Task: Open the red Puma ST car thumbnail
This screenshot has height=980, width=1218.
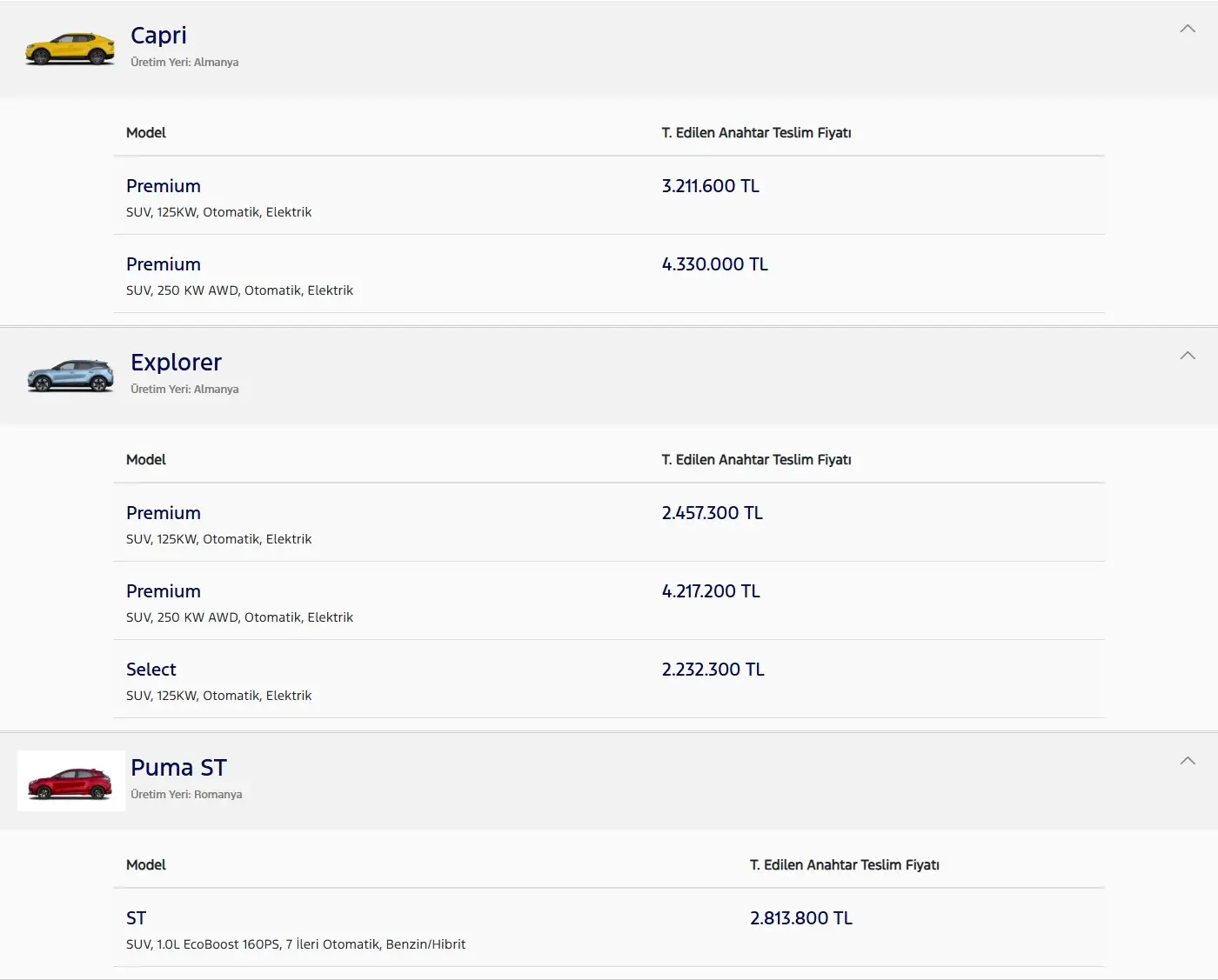Action: (x=70, y=781)
